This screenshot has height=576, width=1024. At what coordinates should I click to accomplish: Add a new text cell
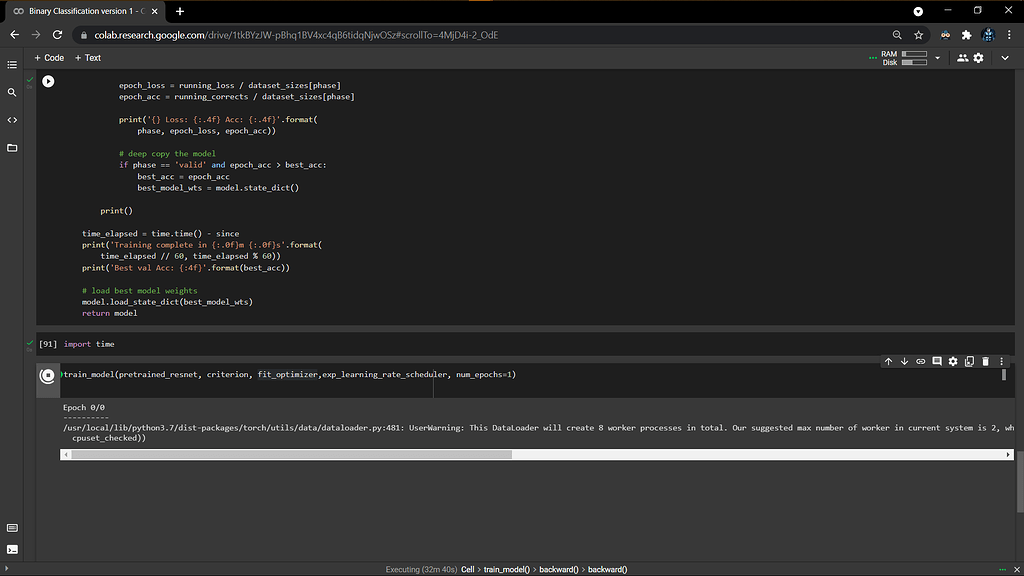click(x=88, y=57)
